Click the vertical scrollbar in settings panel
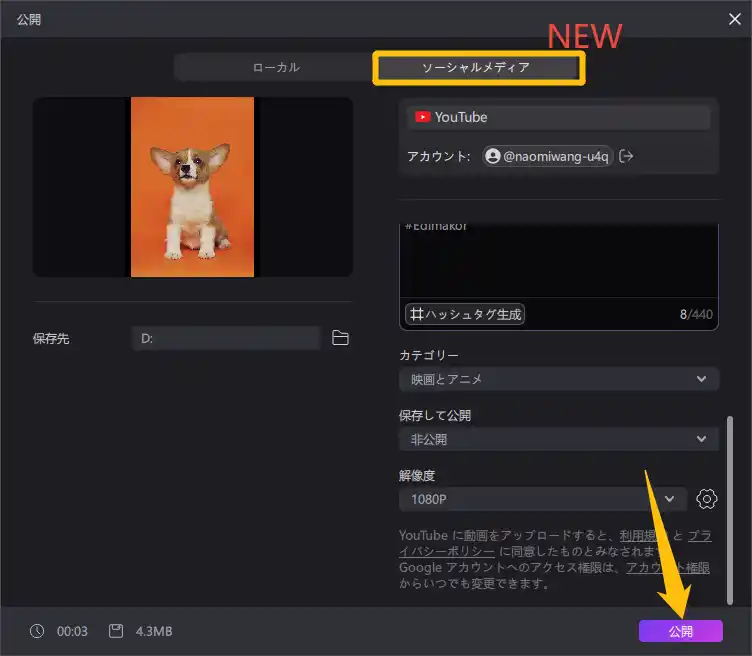Screen dimensions: 752x656 pyautogui.click(x=730, y=510)
